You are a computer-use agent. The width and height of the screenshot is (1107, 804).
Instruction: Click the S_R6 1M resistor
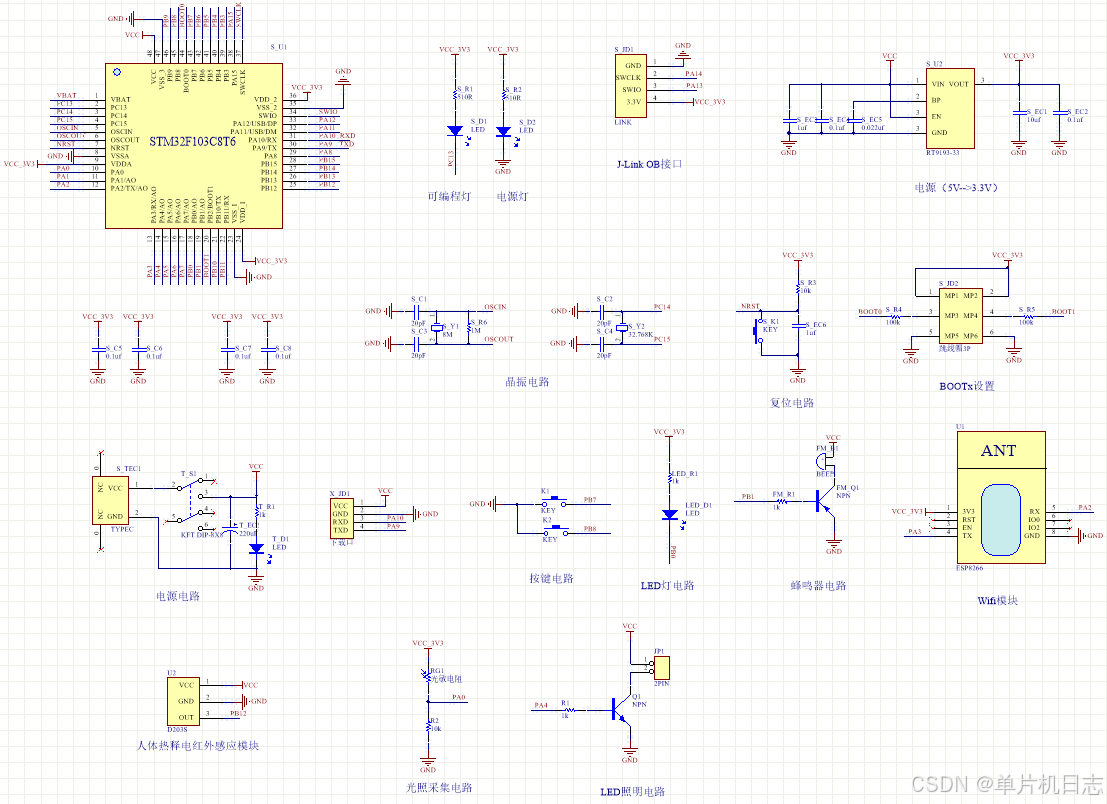coord(469,327)
